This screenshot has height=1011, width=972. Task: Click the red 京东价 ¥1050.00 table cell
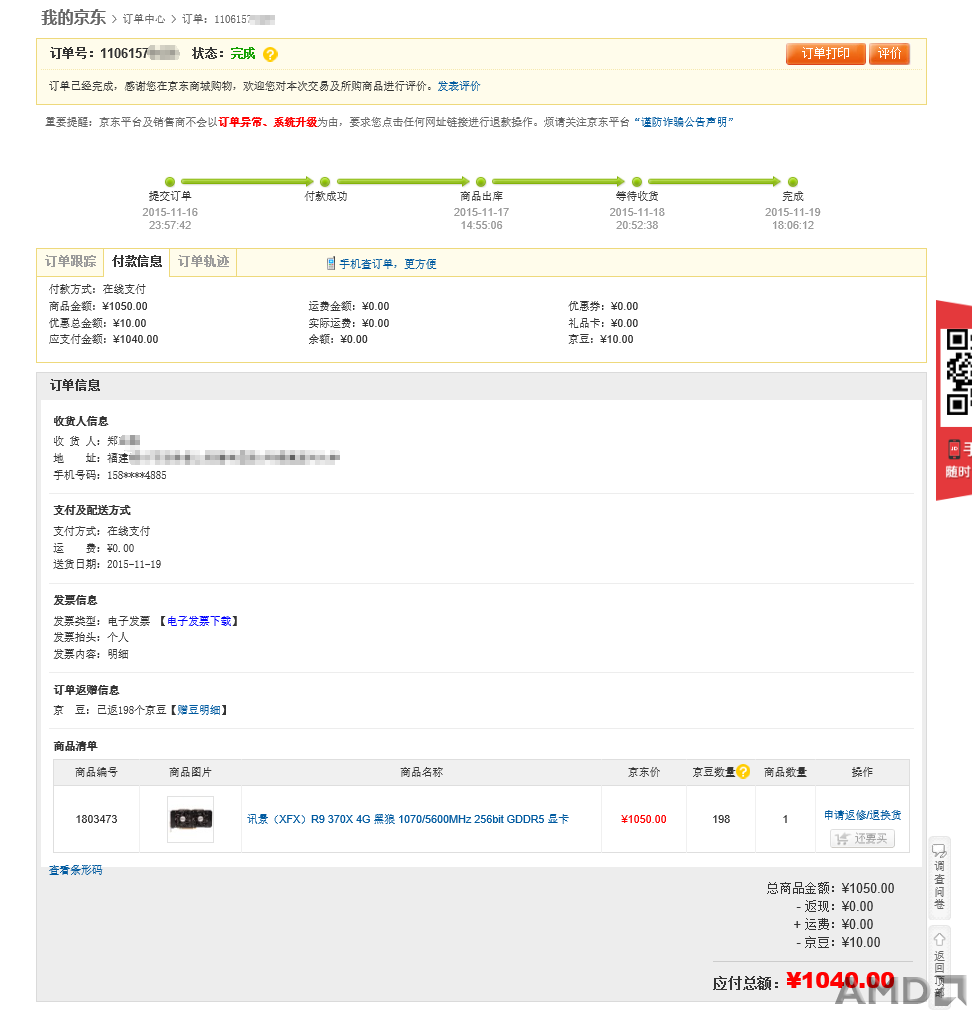(x=644, y=820)
